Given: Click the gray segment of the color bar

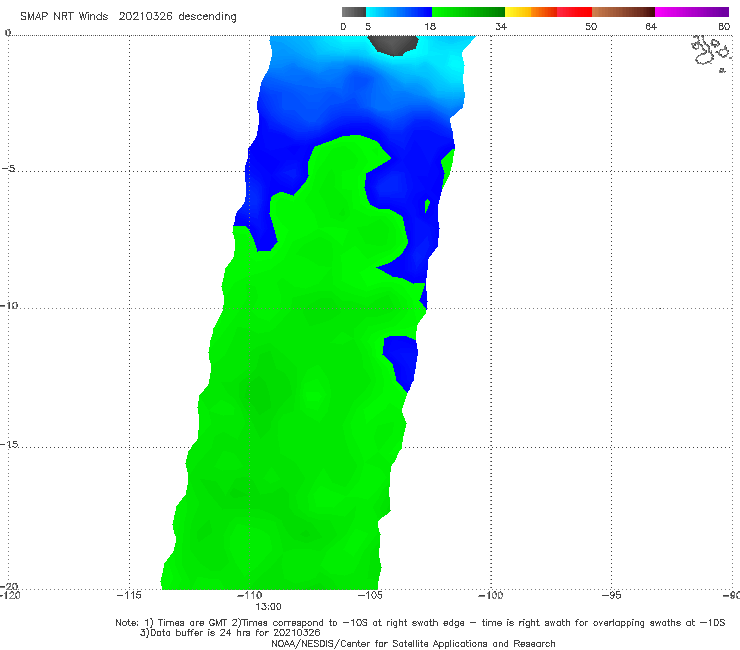Looking at the screenshot, I should (x=353, y=12).
